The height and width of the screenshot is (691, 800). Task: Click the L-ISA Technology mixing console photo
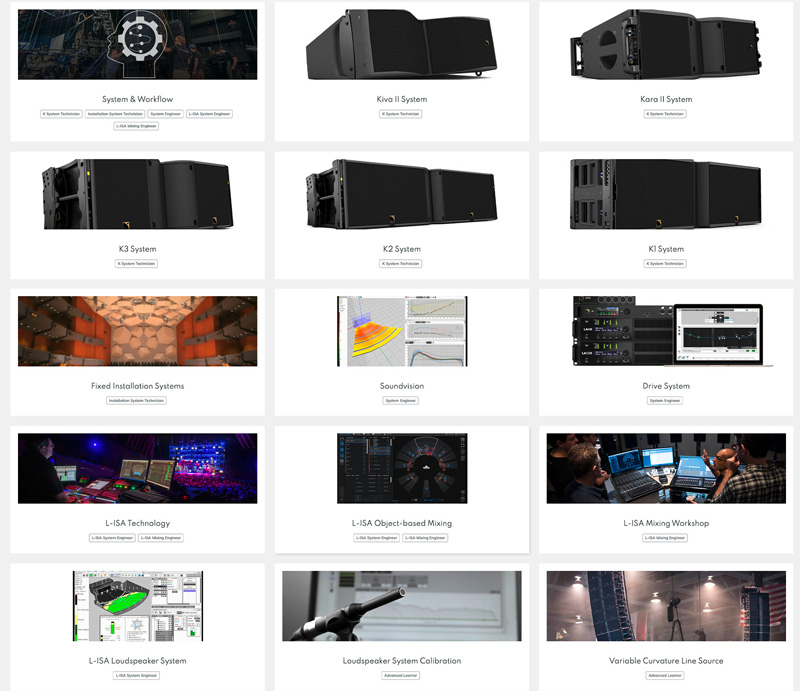tap(137, 468)
